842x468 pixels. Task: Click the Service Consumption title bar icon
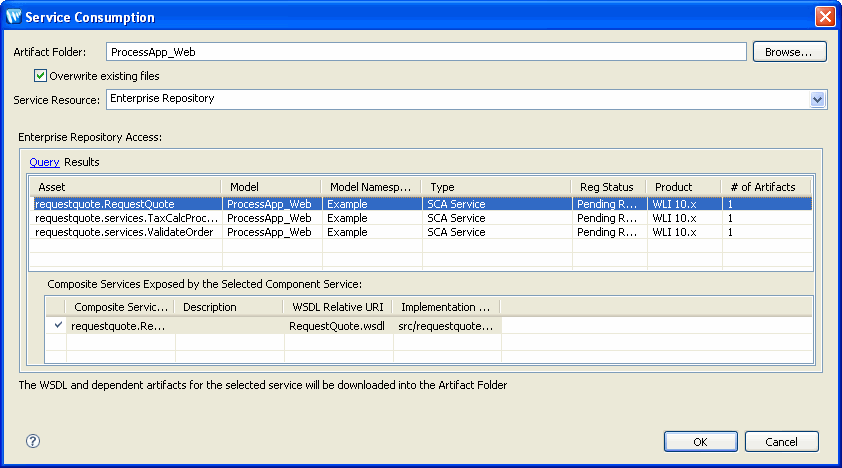[x=14, y=17]
